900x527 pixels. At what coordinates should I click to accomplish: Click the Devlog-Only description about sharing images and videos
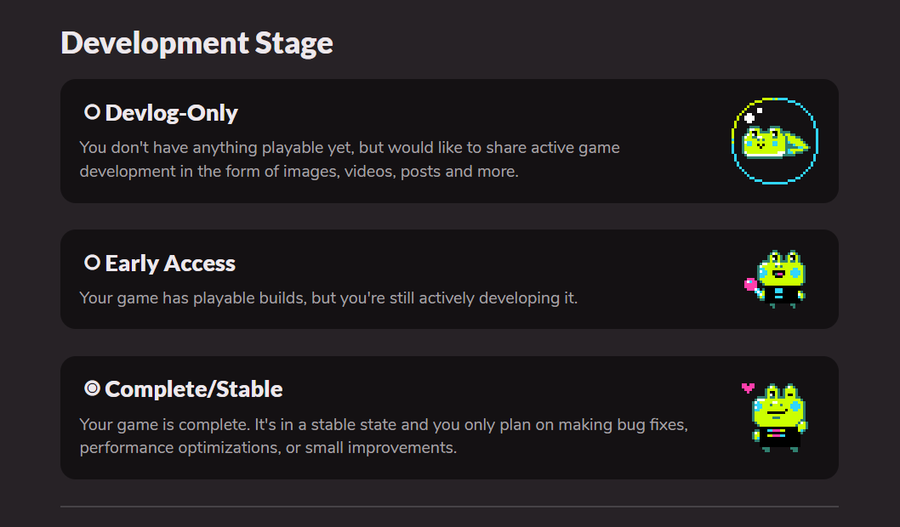coord(350,159)
